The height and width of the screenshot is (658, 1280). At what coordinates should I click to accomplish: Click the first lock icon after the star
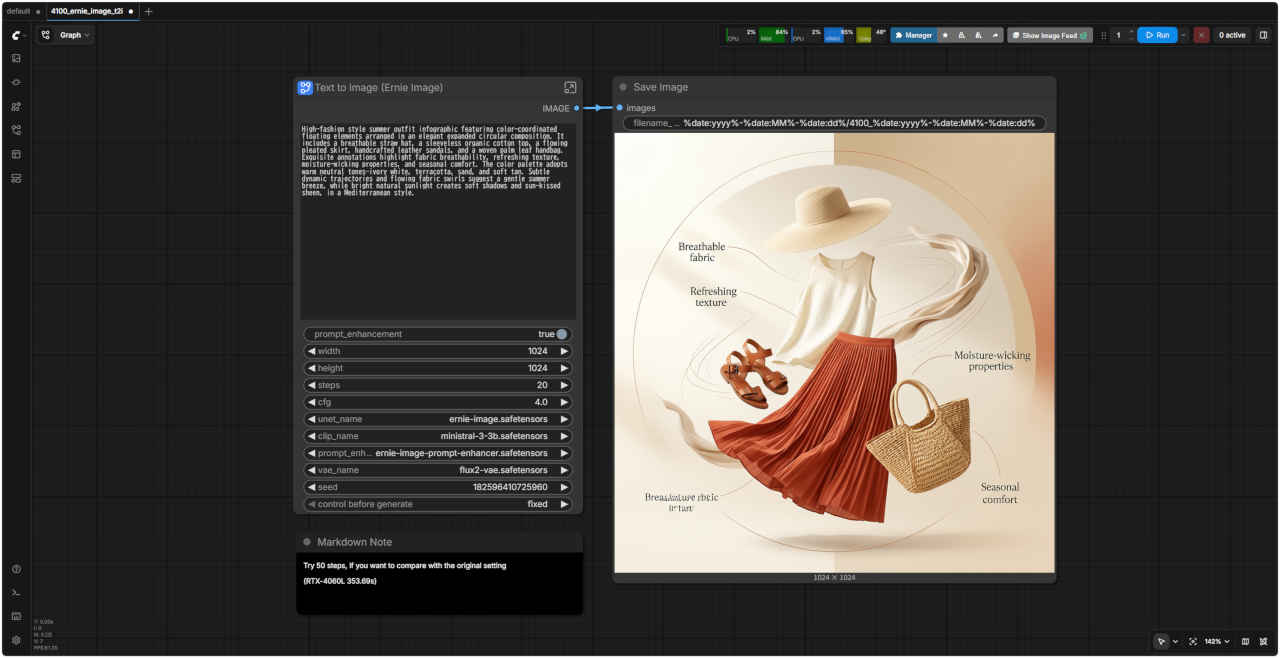tap(962, 35)
